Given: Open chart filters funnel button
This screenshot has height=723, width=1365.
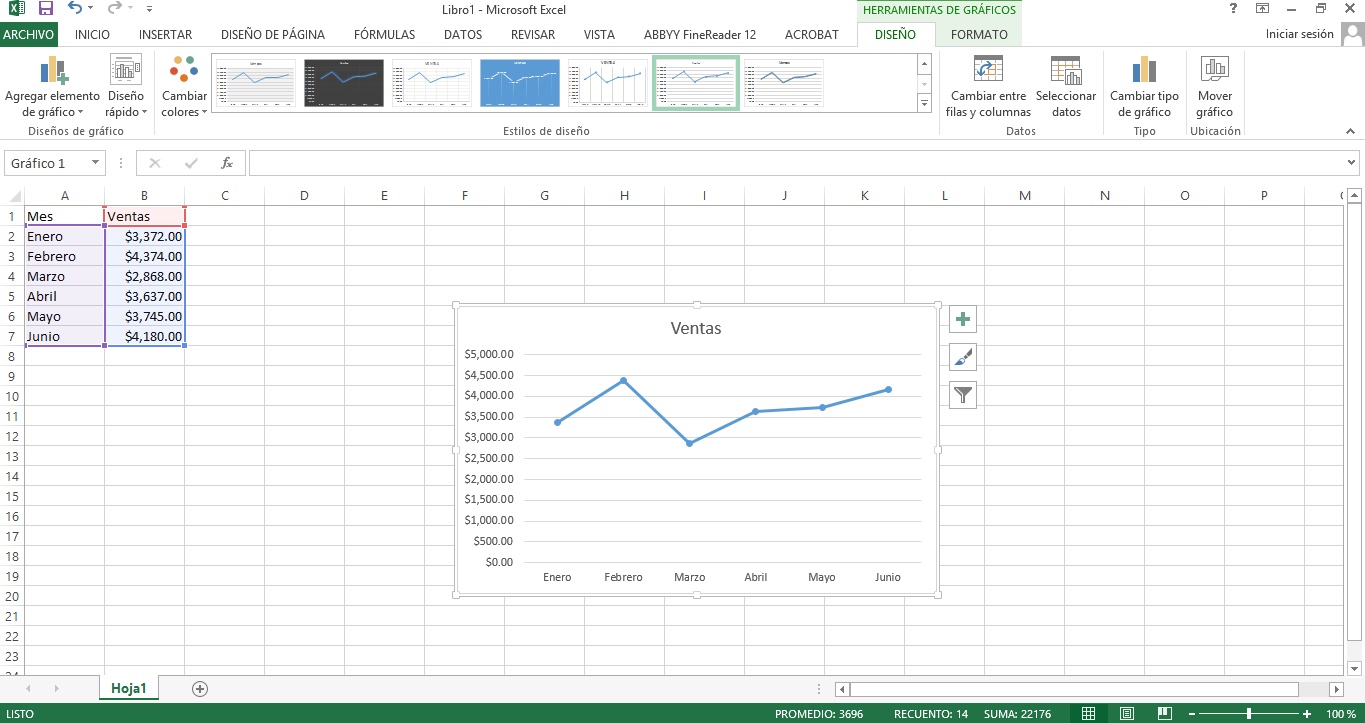Looking at the screenshot, I should pos(962,395).
